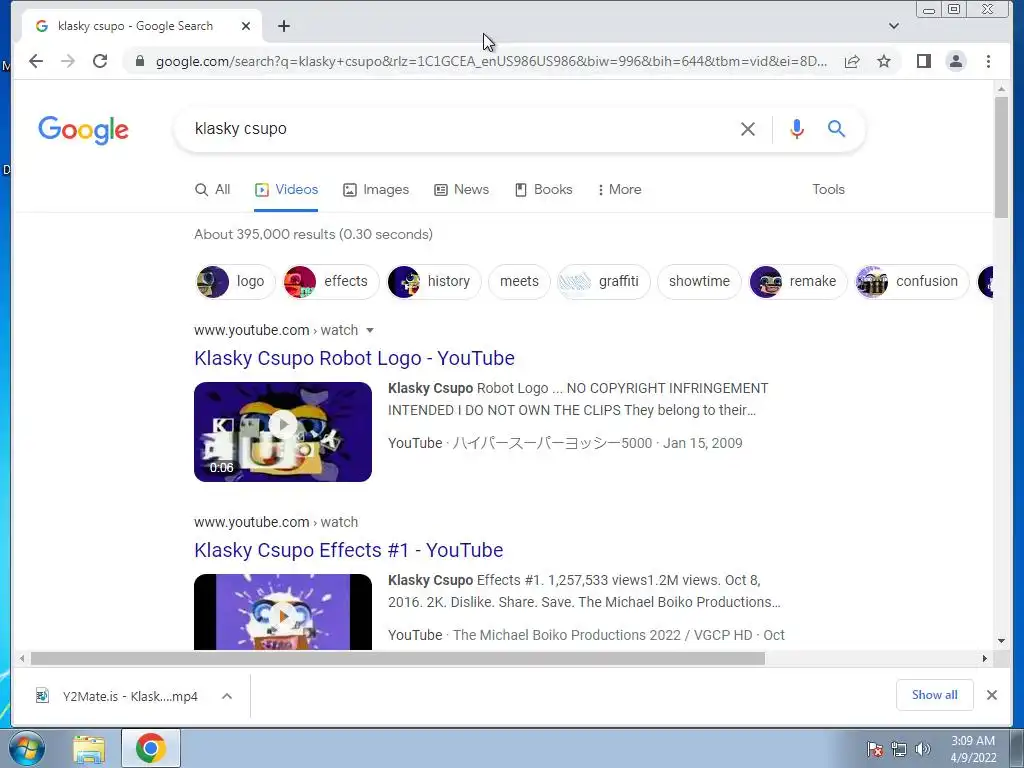The height and width of the screenshot is (768, 1024).
Task: Open the search Tools options
Action: pos(828,189)
